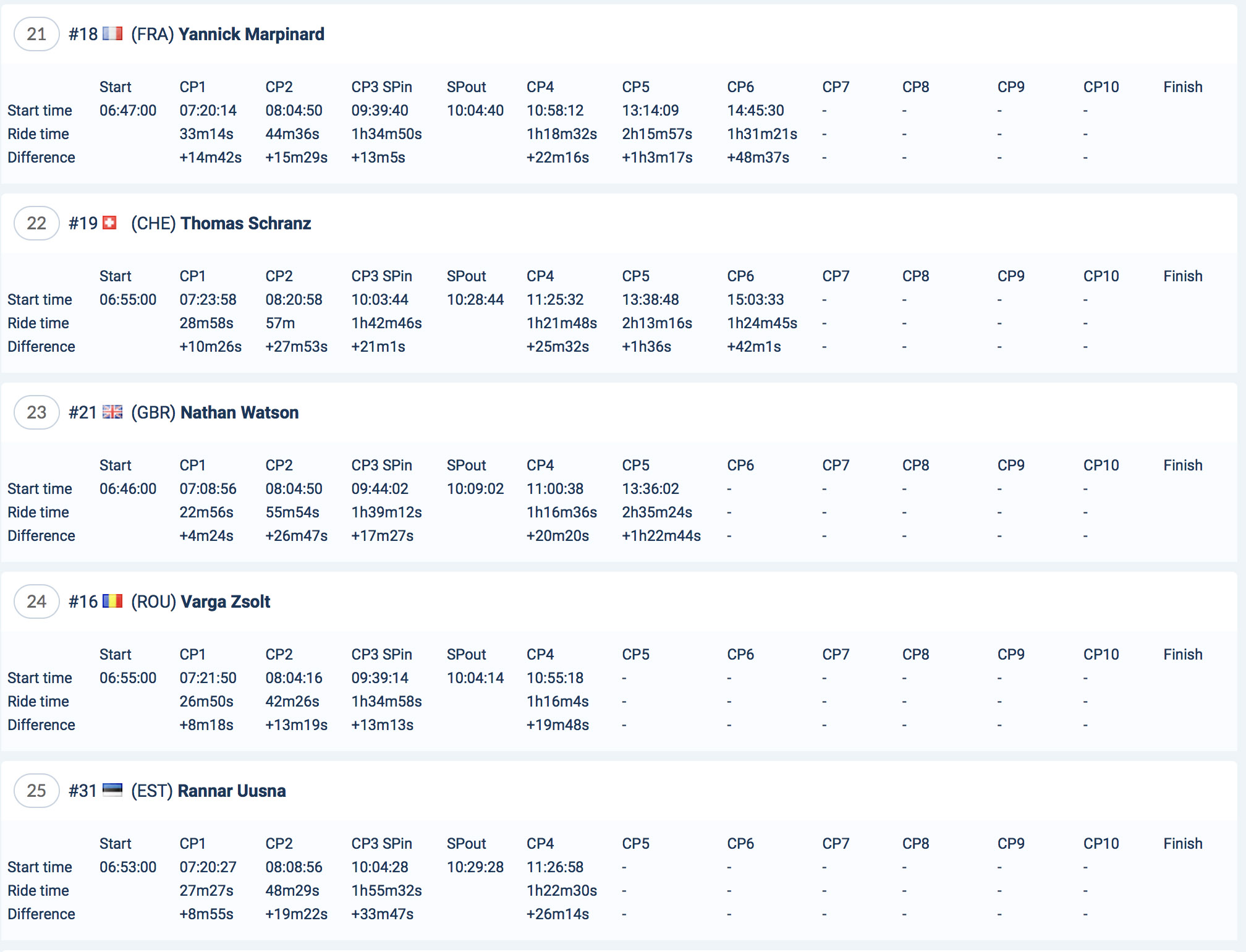Screen dimensions: 1246x952
Task: Open Rannar Uusna's rider entry
Action: point(231,791)
